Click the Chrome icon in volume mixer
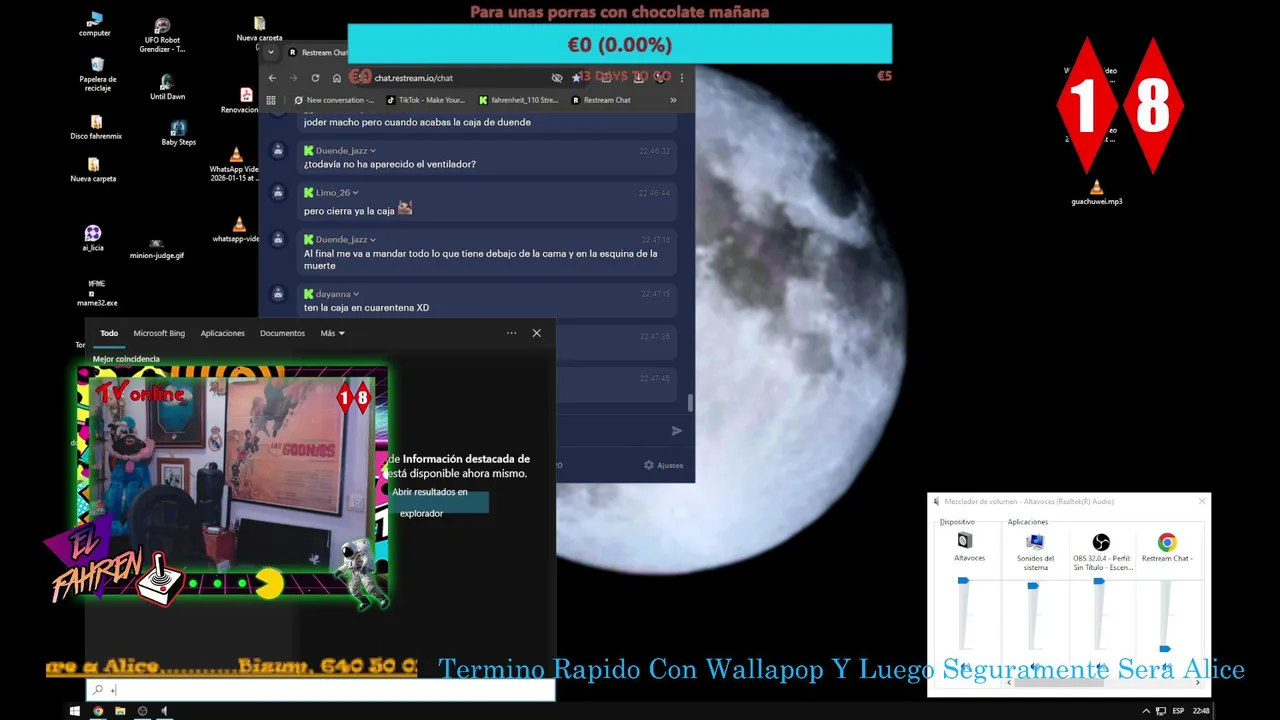The width and height of the screenshot is (1280, 720). [1167, 542]
